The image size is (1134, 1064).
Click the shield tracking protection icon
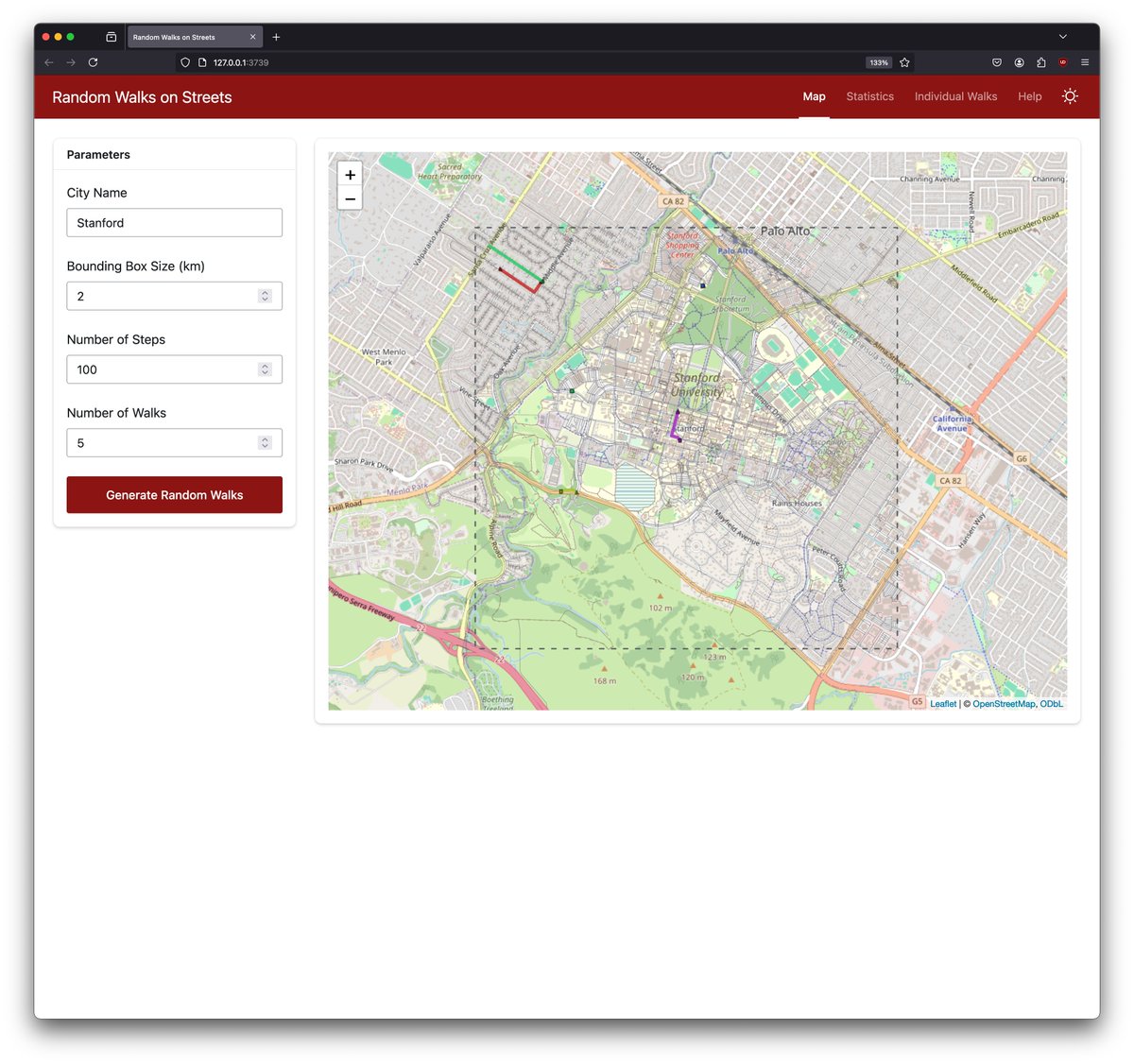coord(185,62)
